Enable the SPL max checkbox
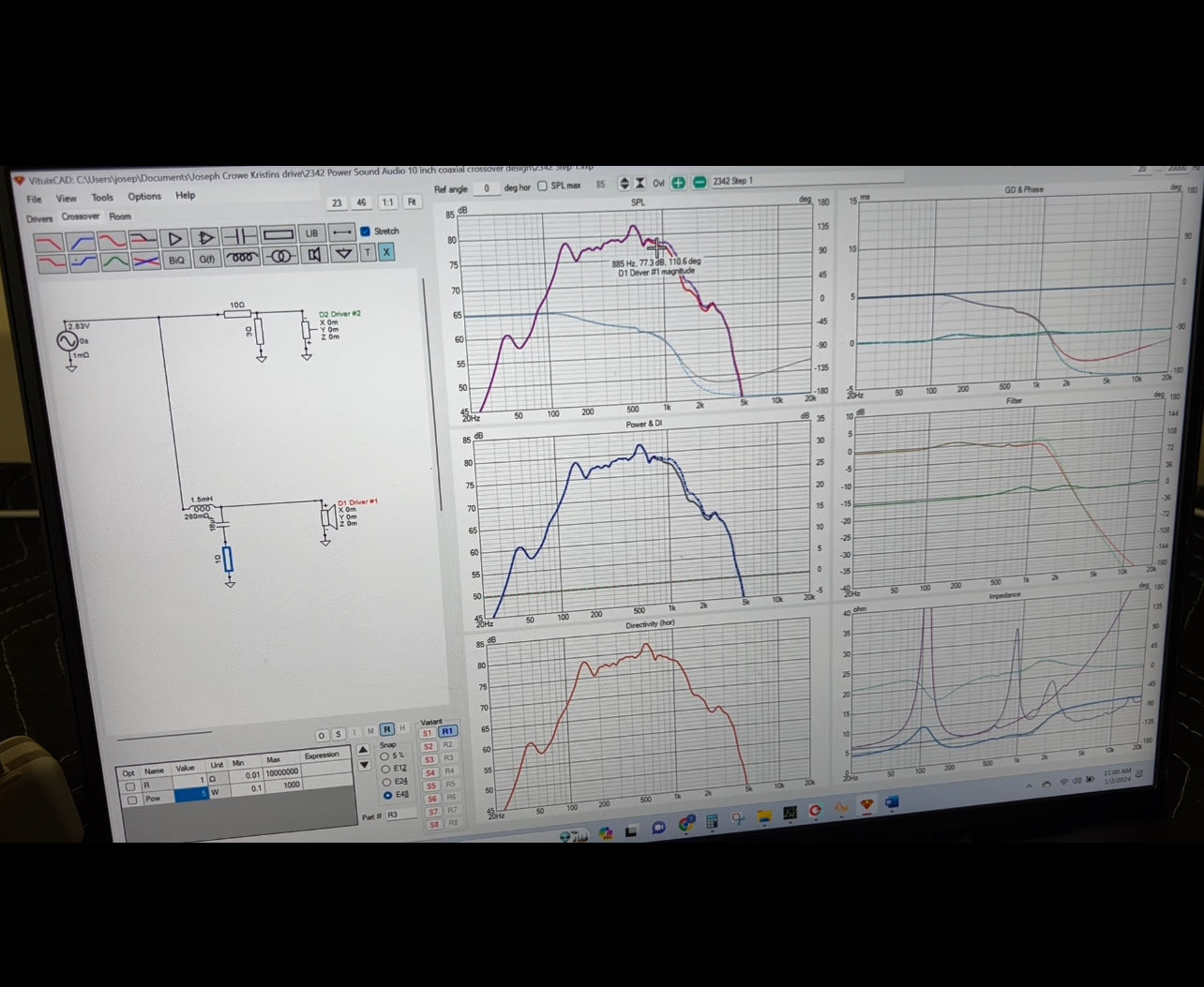Screen dimensions: 1204x987 coord(542,186)
